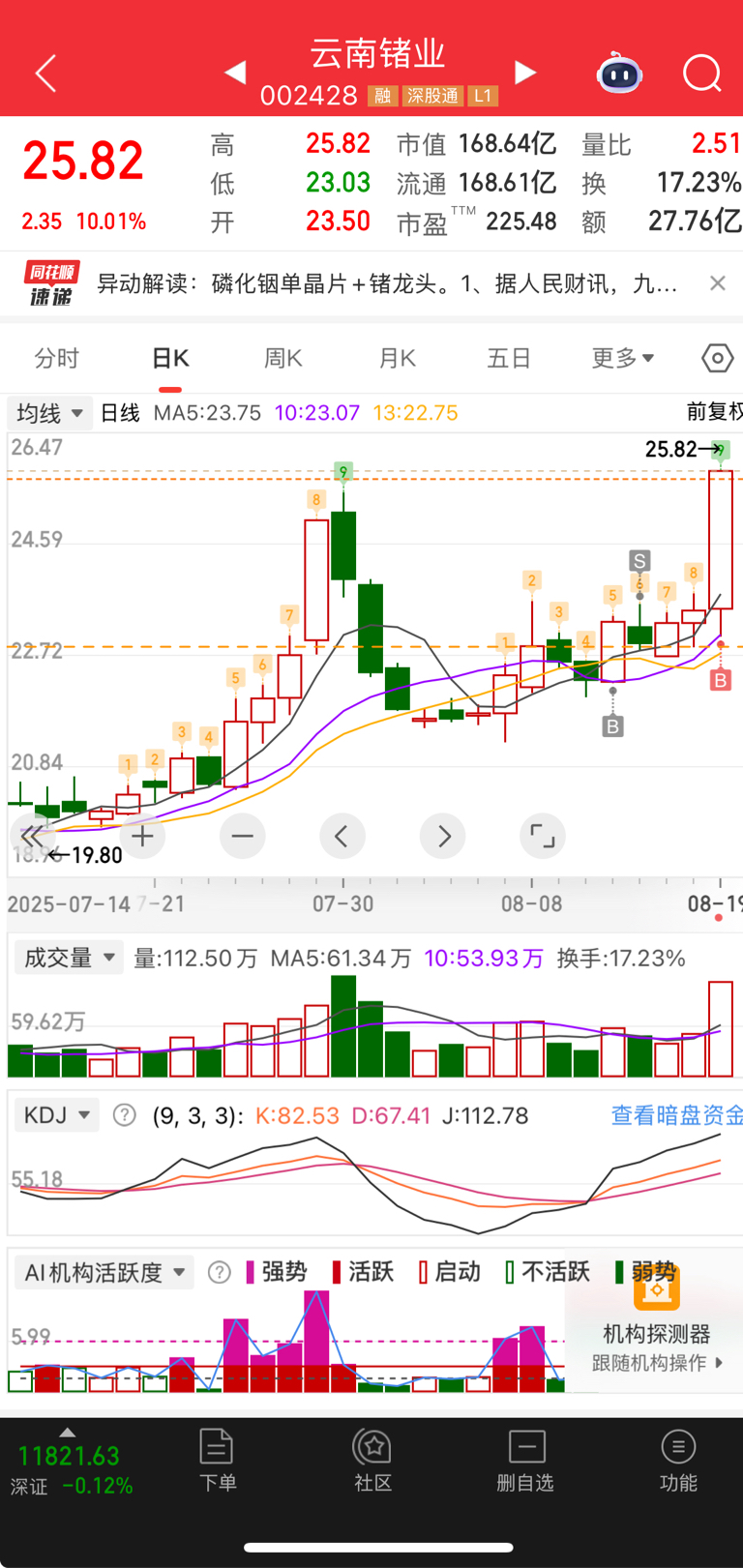Tap the gray B marker below the candles
The height and width of the screenshot is (1568, 743).
612,725
